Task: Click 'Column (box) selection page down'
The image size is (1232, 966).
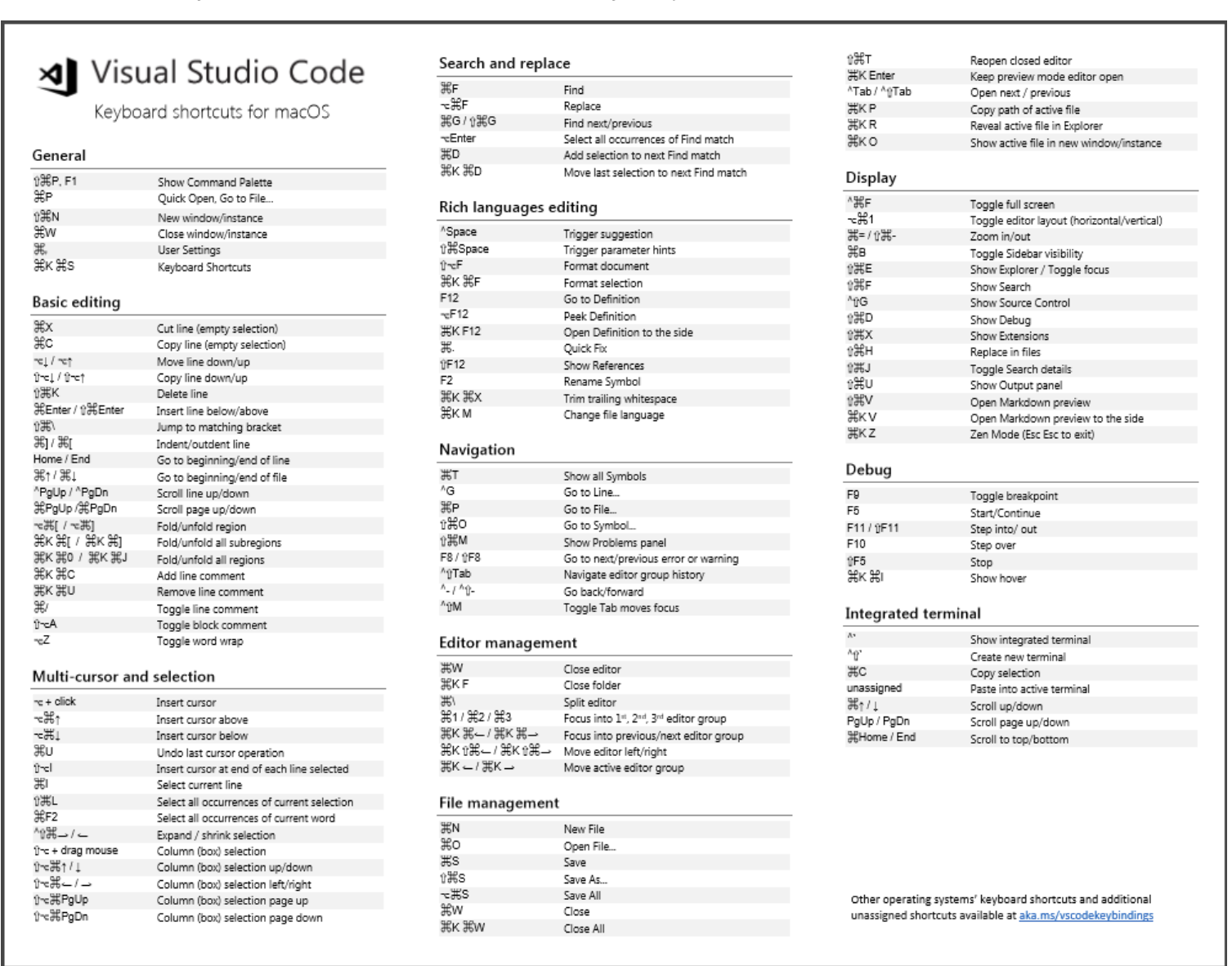Action: (240, 918)
